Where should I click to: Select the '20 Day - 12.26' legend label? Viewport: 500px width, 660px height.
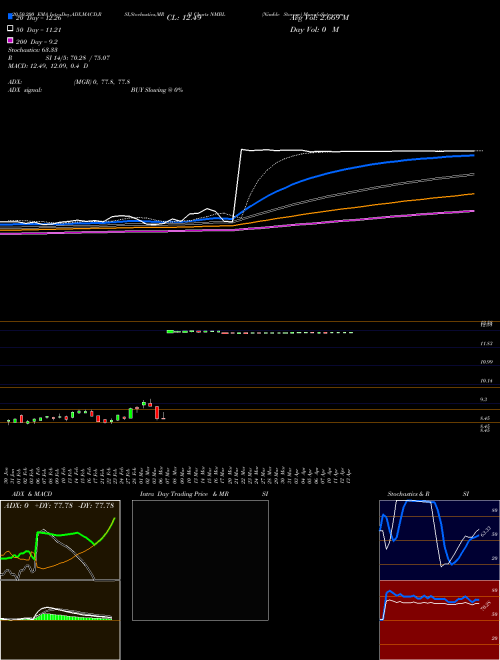point(39,18)
